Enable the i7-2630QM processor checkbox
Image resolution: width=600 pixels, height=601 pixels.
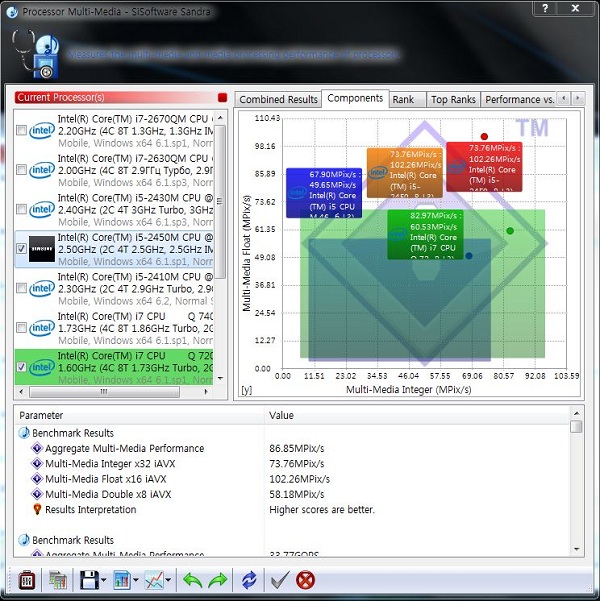21,169
